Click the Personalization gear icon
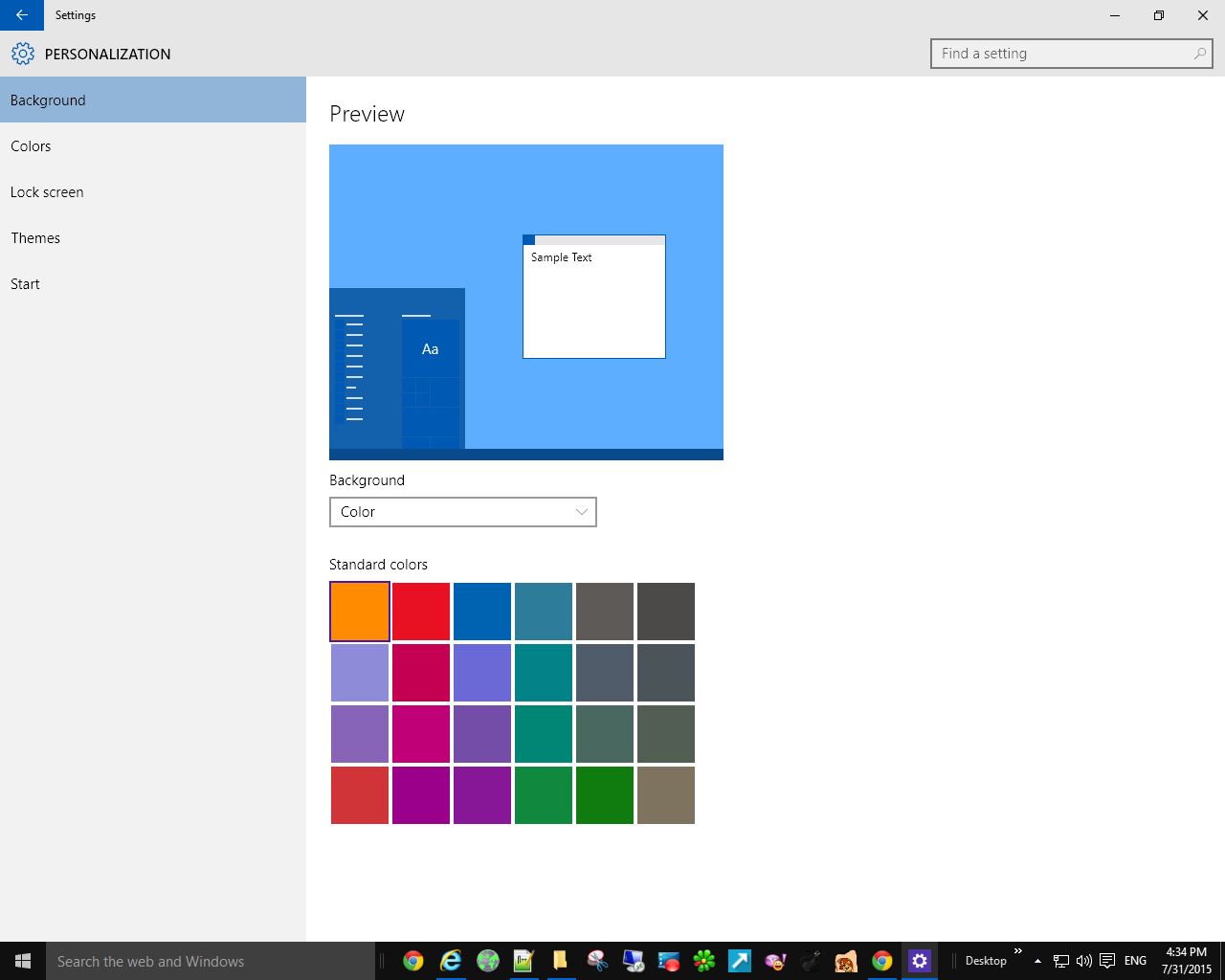 [x=23, y=54]
